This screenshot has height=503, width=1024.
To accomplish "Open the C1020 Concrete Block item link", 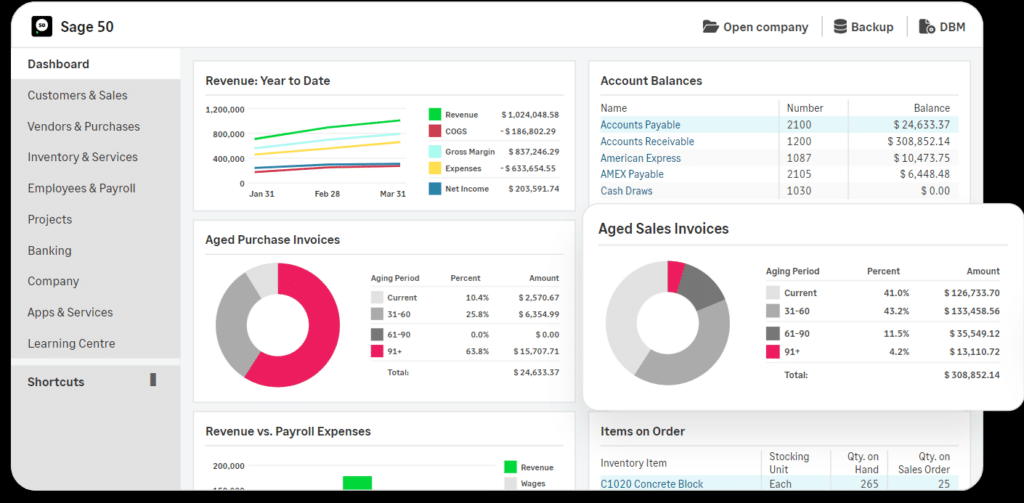I will 652,484.
